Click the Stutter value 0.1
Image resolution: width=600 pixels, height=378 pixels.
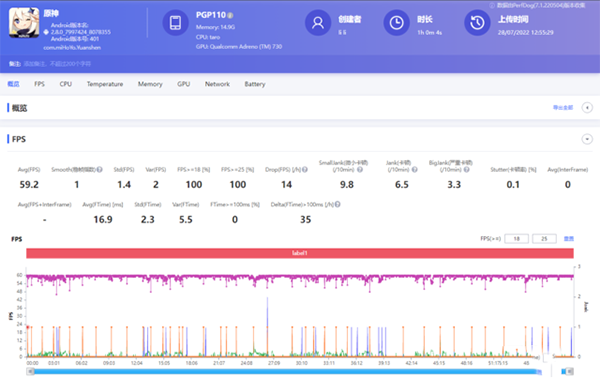513,185
